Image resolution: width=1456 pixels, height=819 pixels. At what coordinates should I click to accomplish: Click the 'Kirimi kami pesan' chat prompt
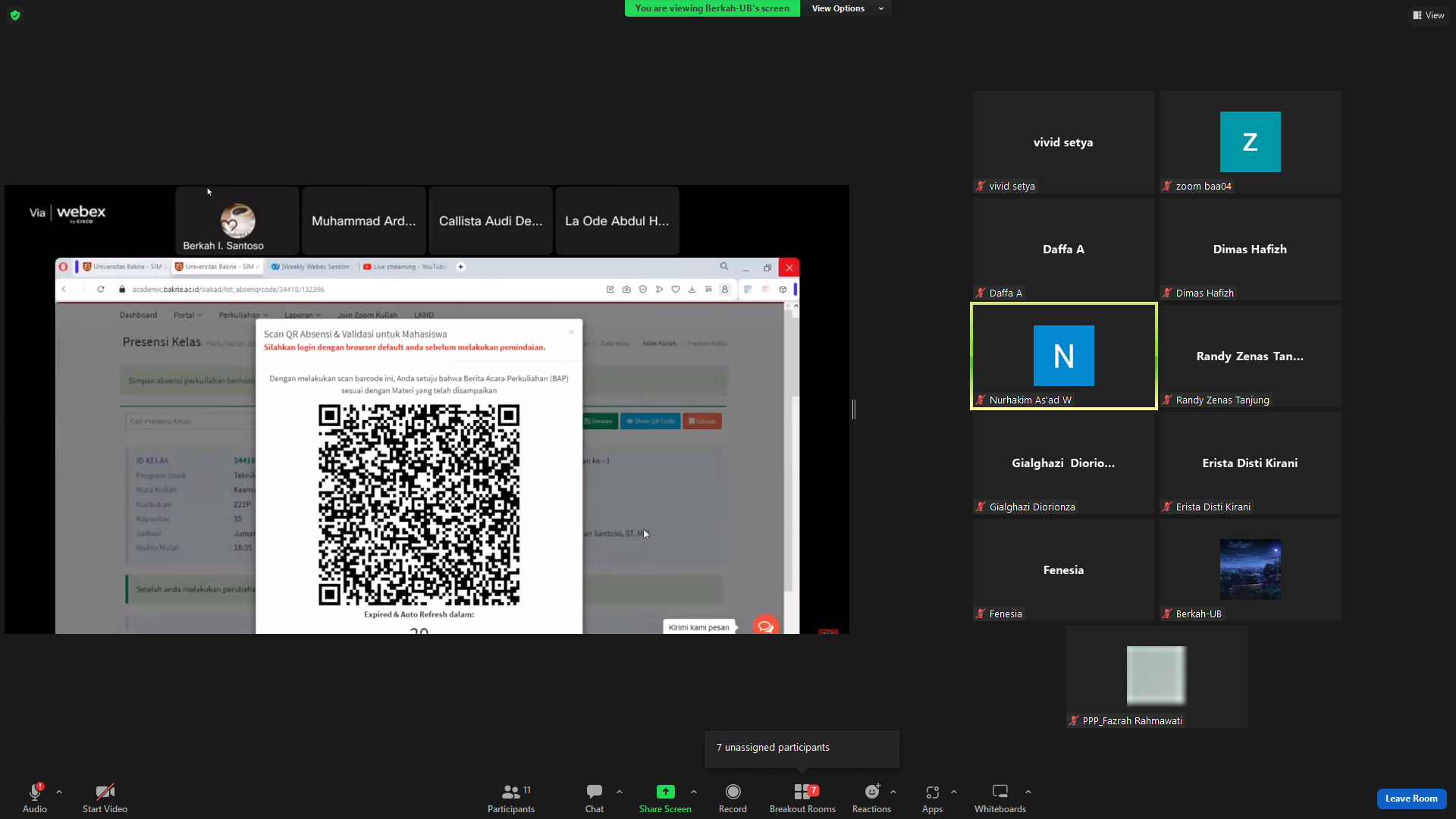tap(699, 627)
